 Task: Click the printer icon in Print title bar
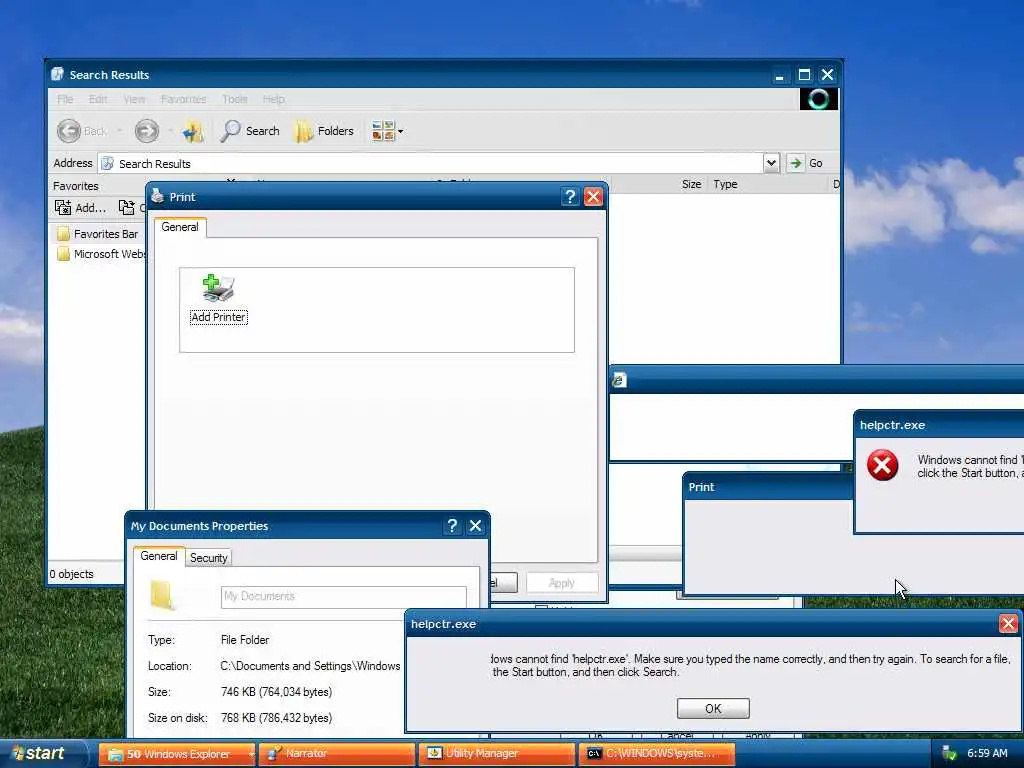coord(157,195)
